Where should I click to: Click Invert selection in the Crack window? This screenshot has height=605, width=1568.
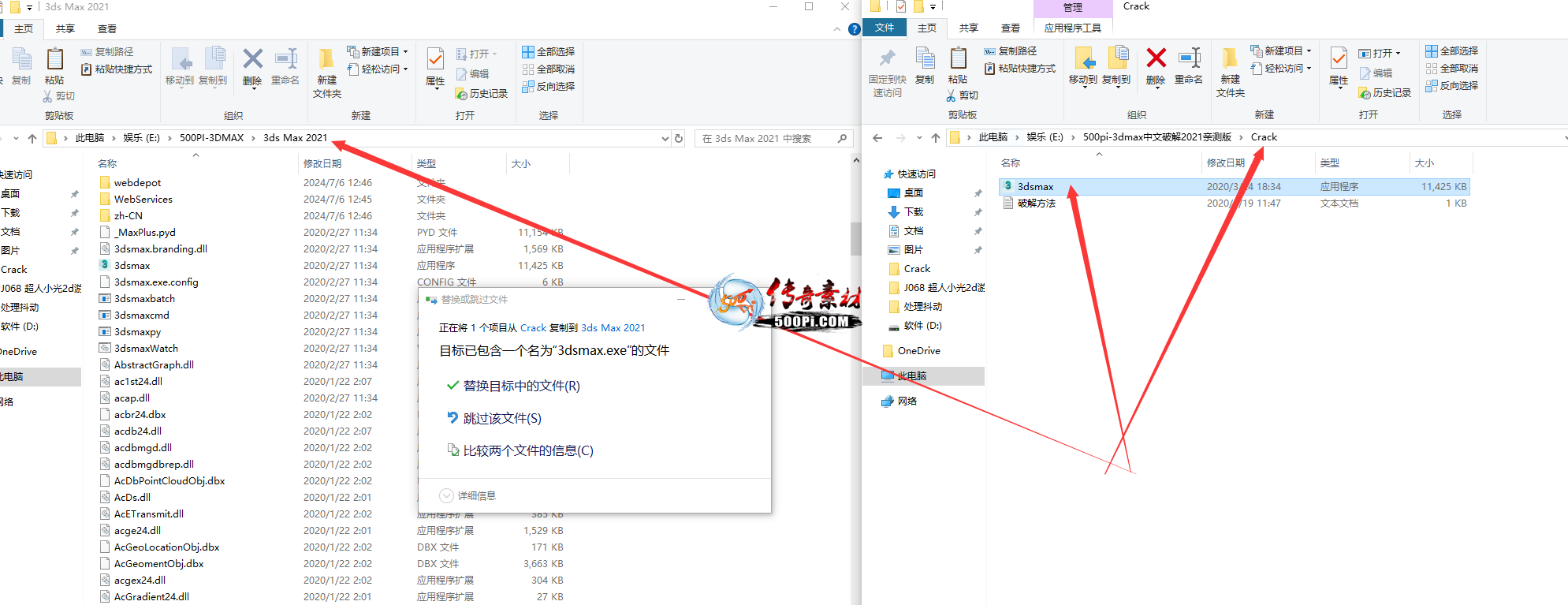(1452, 85)
